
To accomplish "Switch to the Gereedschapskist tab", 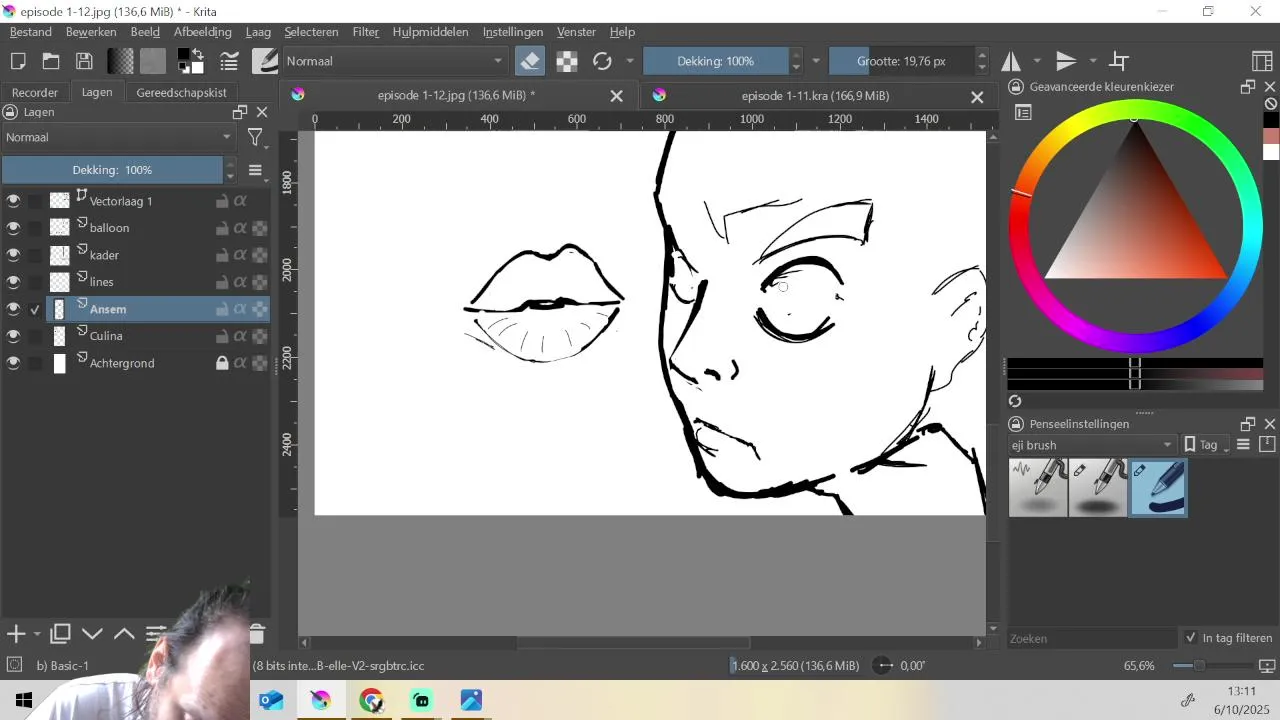I will (x=181, y=92).
